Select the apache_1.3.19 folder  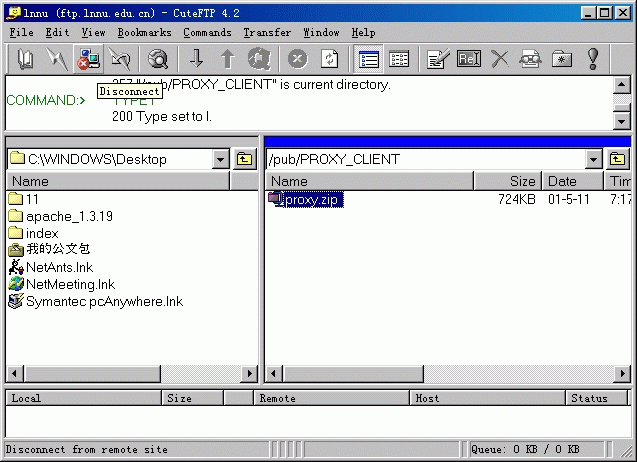[x=60, y=216]
